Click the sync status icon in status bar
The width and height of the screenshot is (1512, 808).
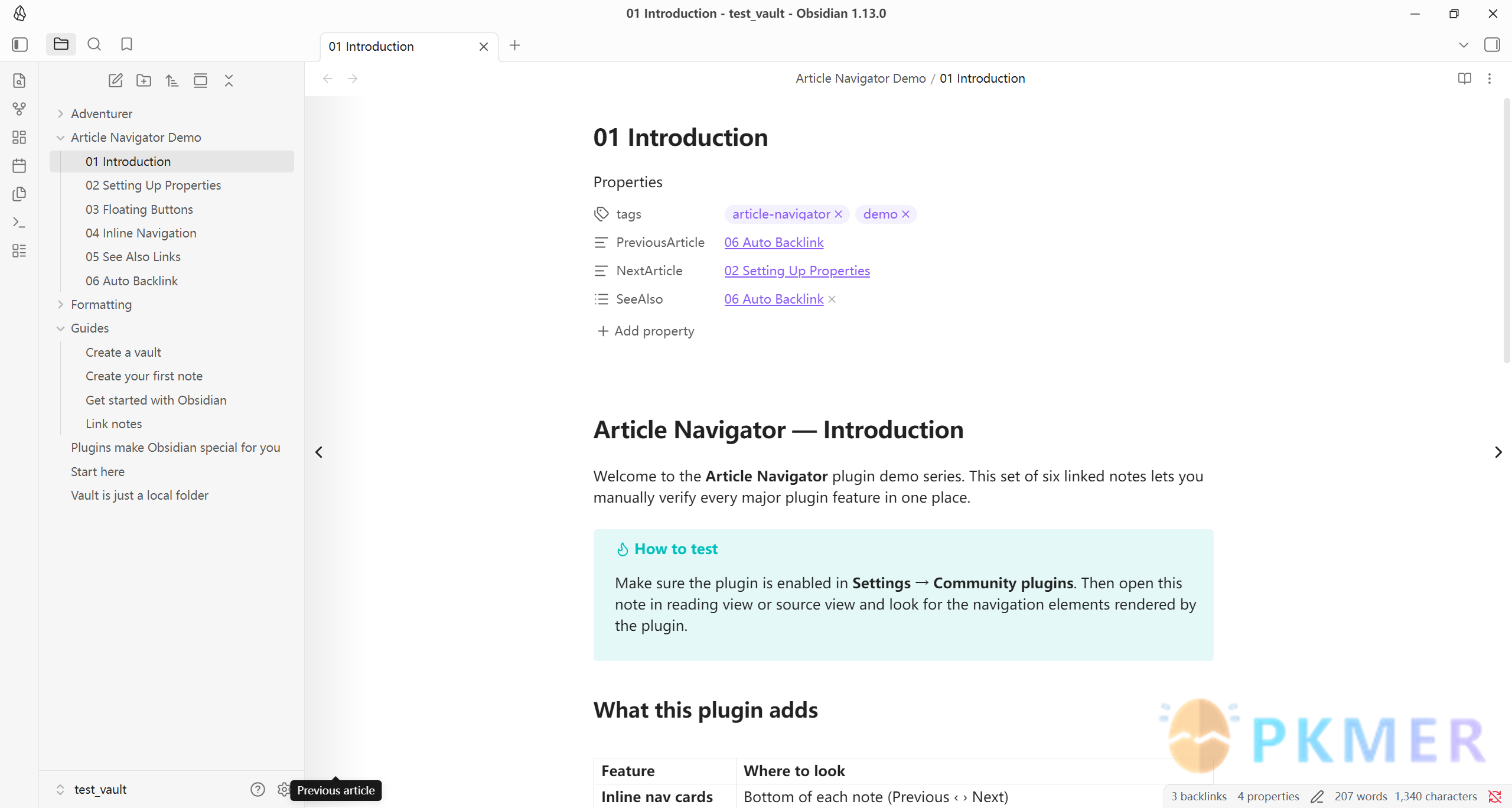1495,797
